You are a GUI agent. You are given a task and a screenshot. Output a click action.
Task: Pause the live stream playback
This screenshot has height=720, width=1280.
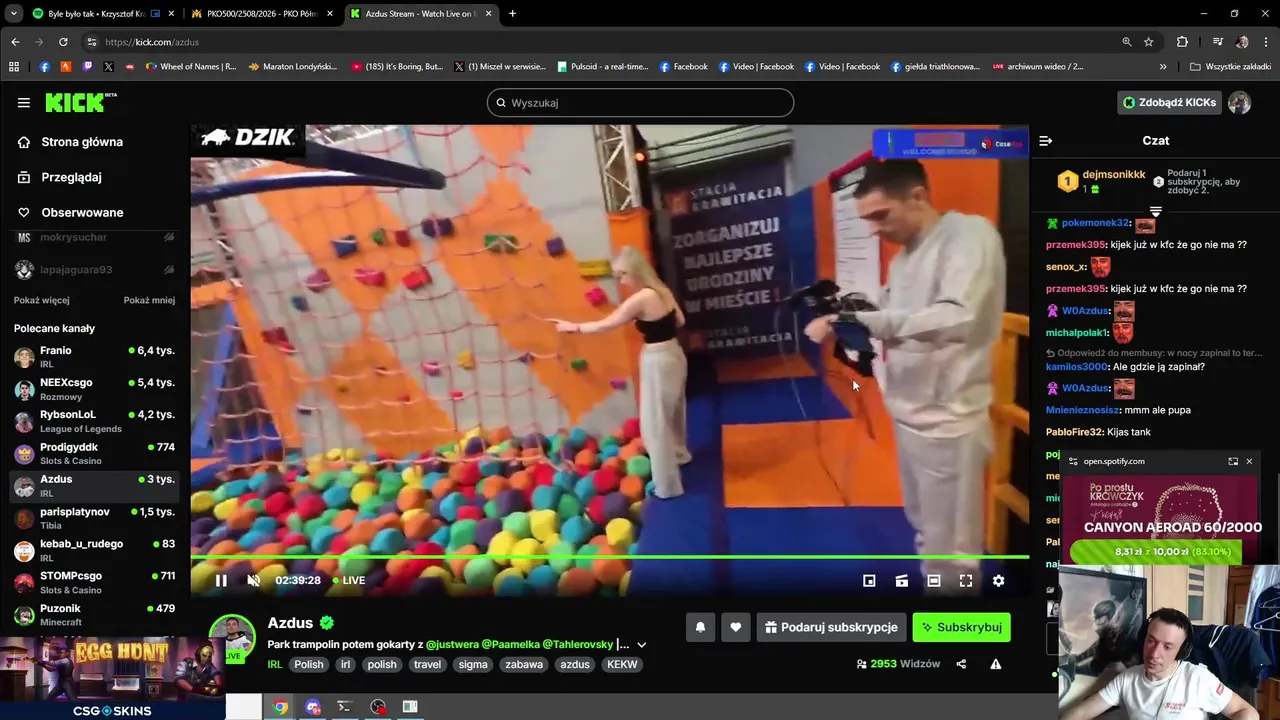tap(221, 580)
